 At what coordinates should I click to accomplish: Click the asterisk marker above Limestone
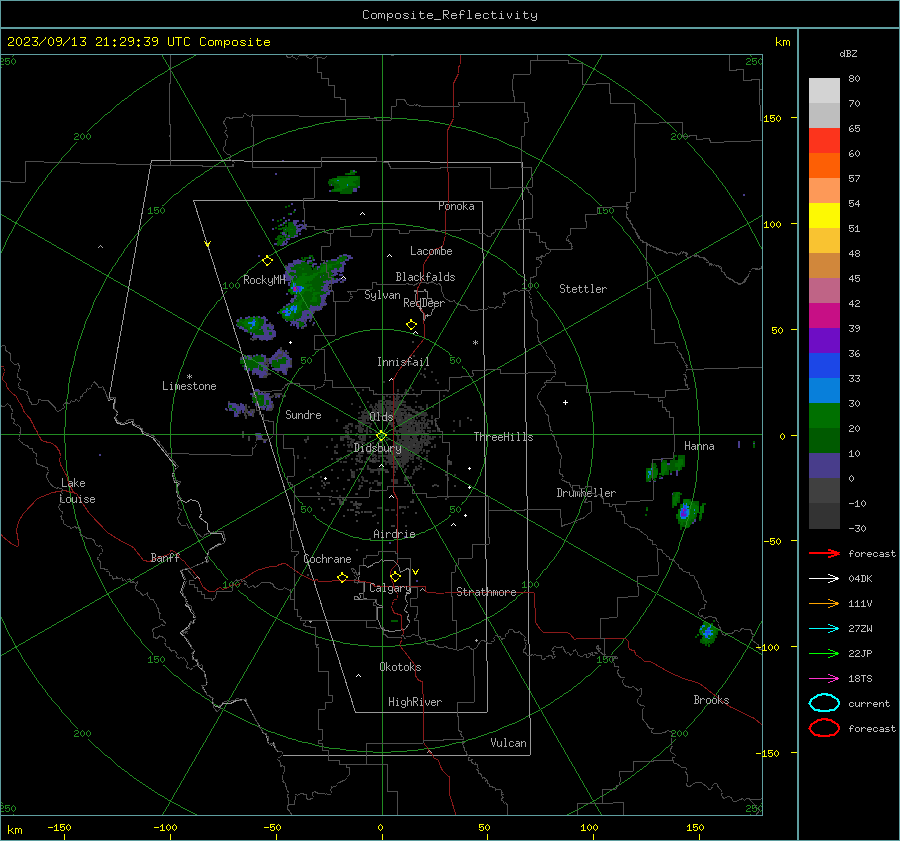(x=189, y=377)
